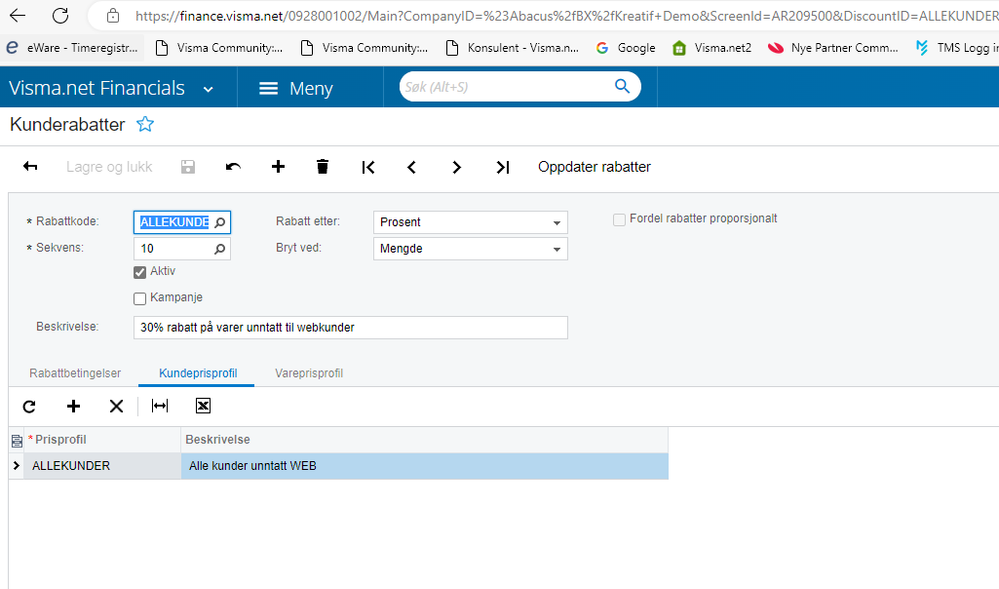Jump to first record icon
This screenshot has height=589, width=999.
point(368,167)
